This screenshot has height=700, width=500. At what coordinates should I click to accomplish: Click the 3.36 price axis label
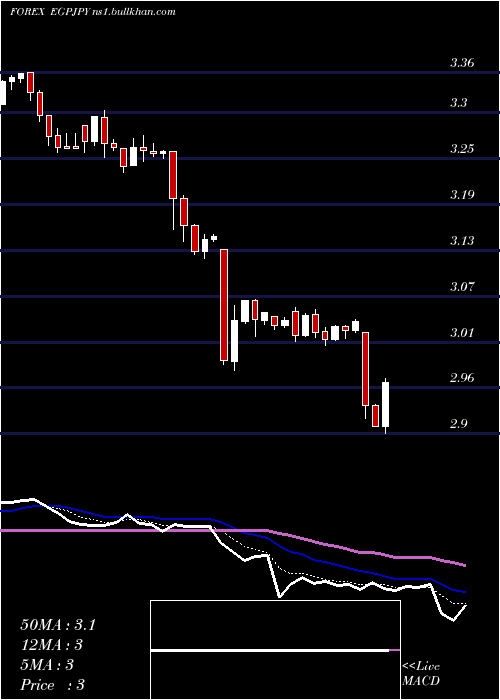[x=462, y=63]
